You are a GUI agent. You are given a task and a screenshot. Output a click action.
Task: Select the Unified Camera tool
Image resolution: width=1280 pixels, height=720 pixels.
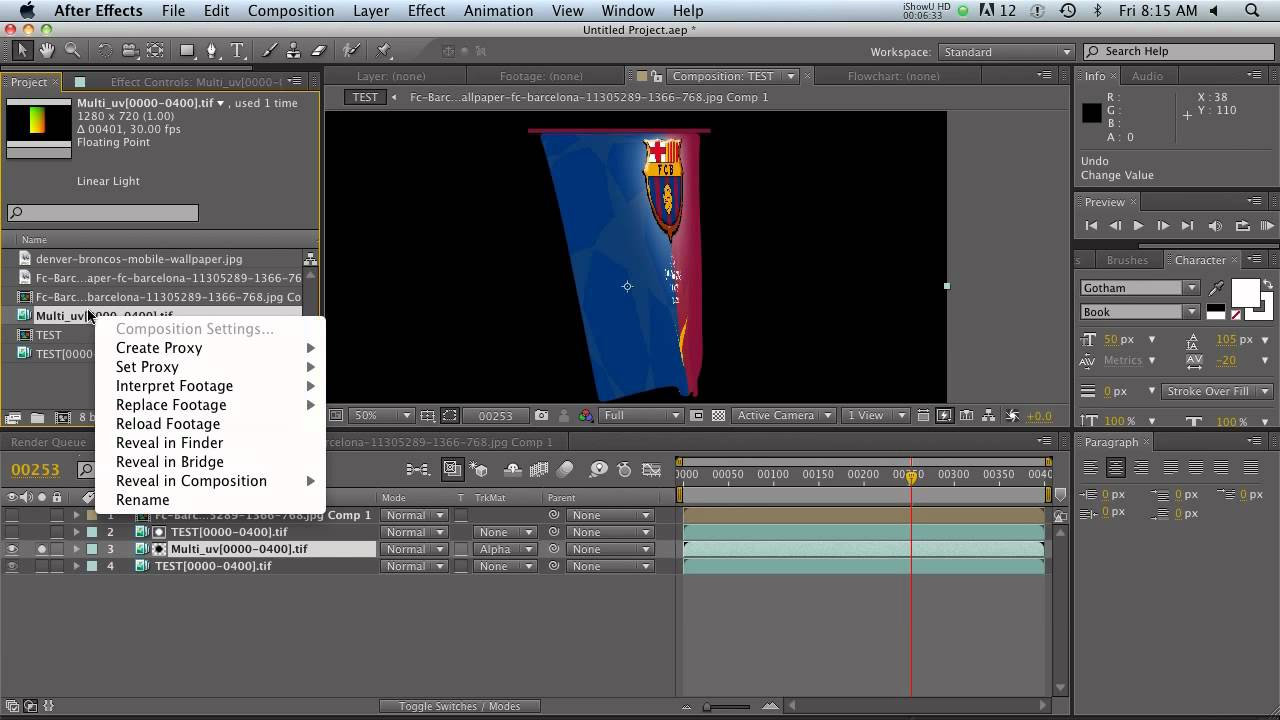coord(130,50)
